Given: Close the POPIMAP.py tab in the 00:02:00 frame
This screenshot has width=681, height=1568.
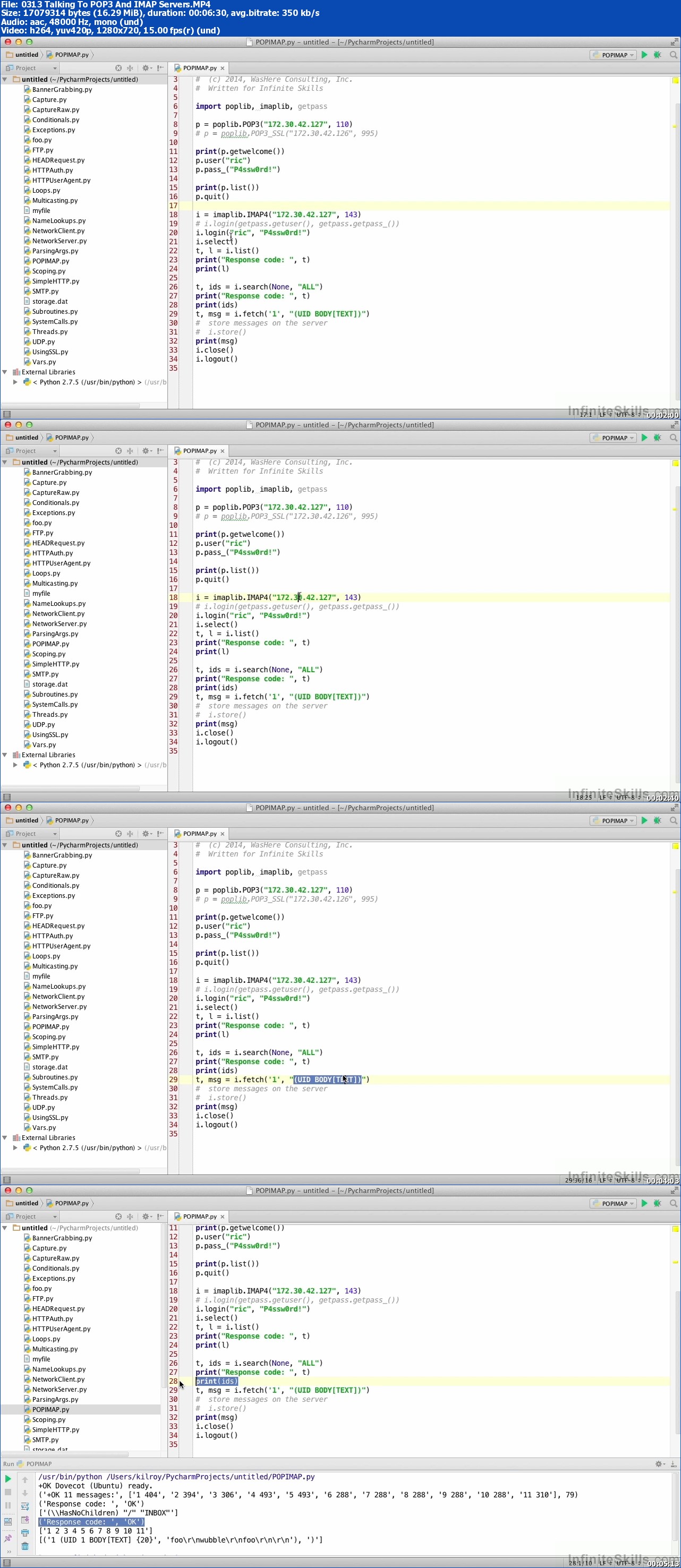Looking at the screenshot, I should pos(223,68).
